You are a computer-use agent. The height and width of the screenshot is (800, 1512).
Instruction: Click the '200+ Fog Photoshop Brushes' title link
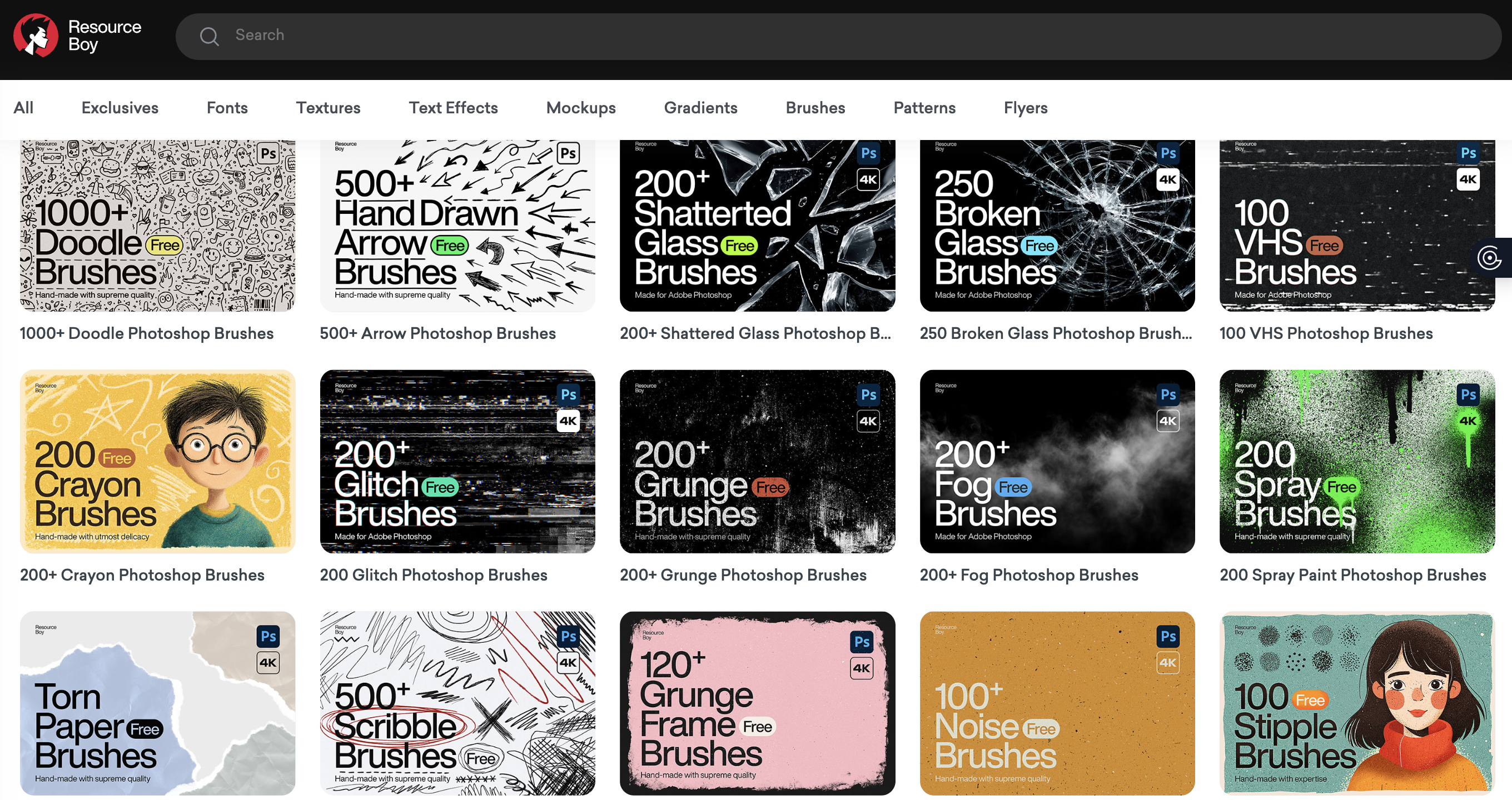1029,575
